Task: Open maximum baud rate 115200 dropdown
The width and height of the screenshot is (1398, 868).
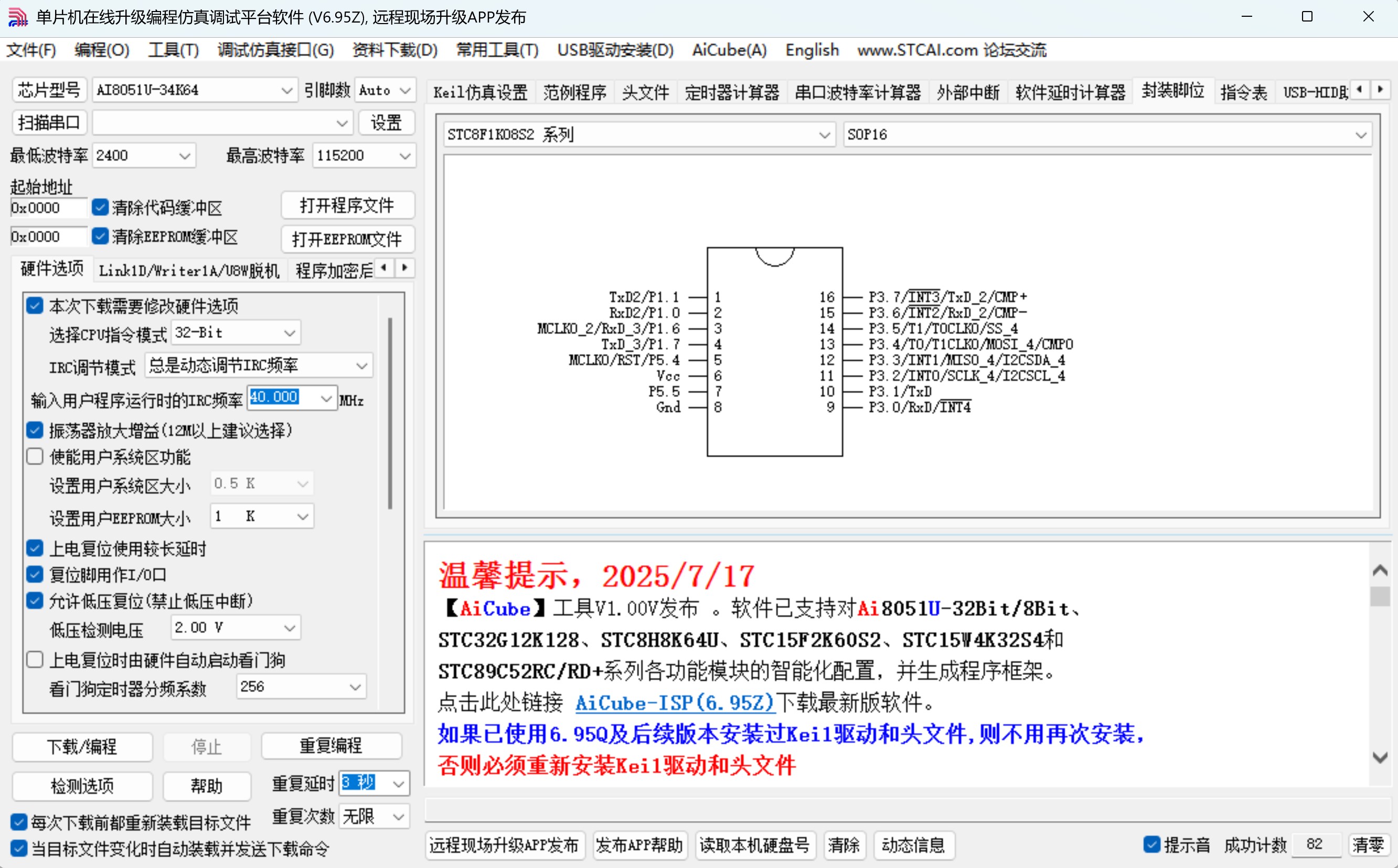Action: tap(364, 156)
